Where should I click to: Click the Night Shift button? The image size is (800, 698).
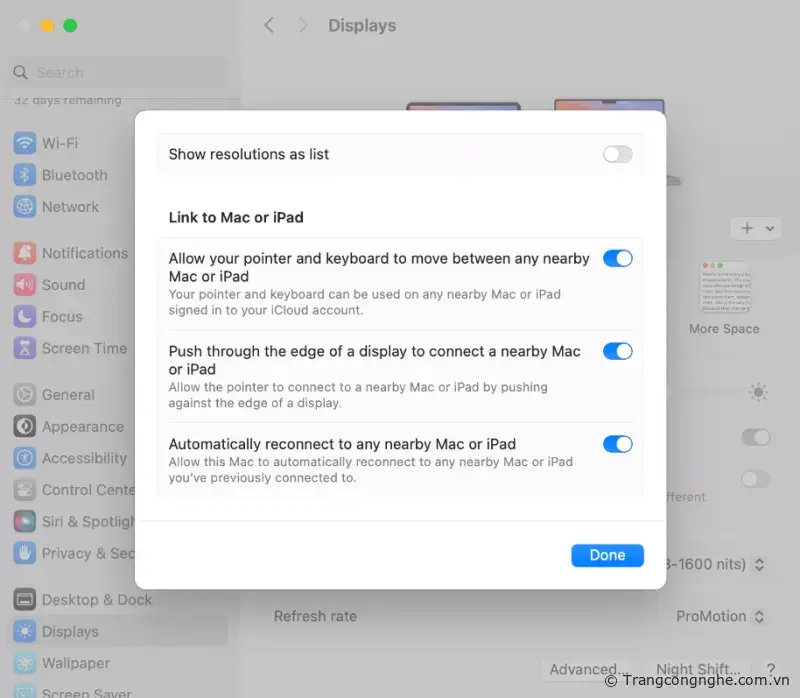(x=697, y=668)
